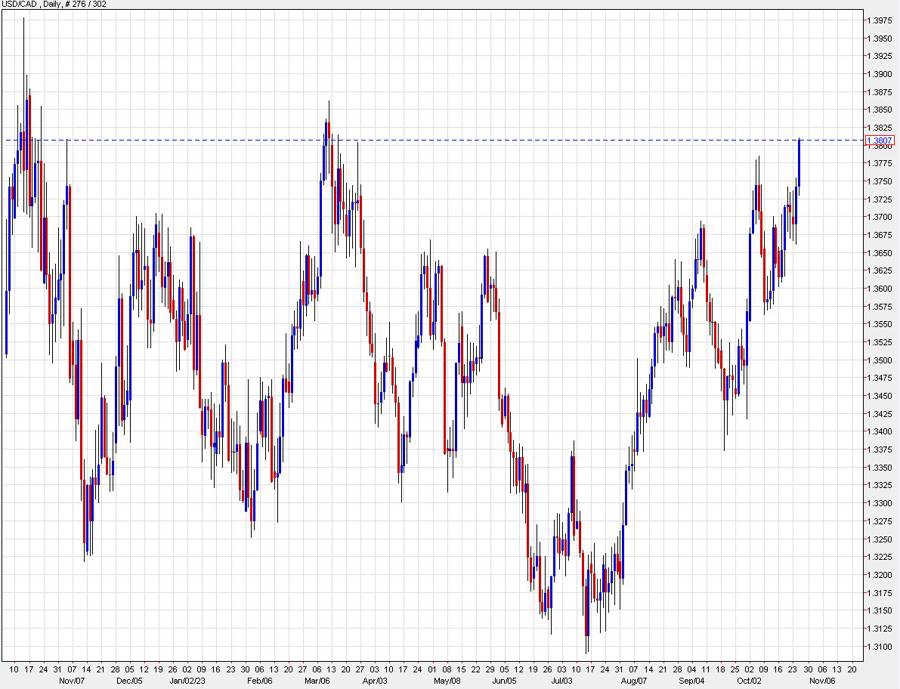The image size is (900, 689).
Task: Select the Nov/07 date on time axis
Action: click(70, 680)
